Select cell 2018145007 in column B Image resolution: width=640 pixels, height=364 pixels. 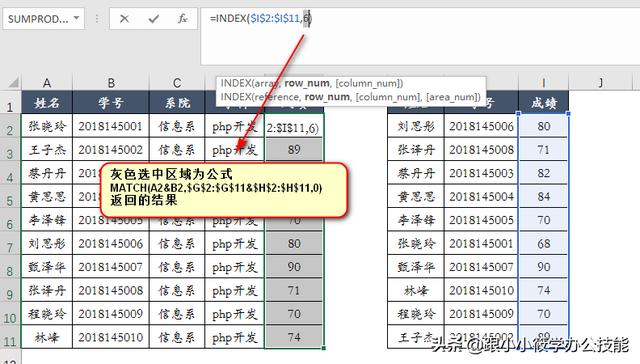tap(111, 267)
